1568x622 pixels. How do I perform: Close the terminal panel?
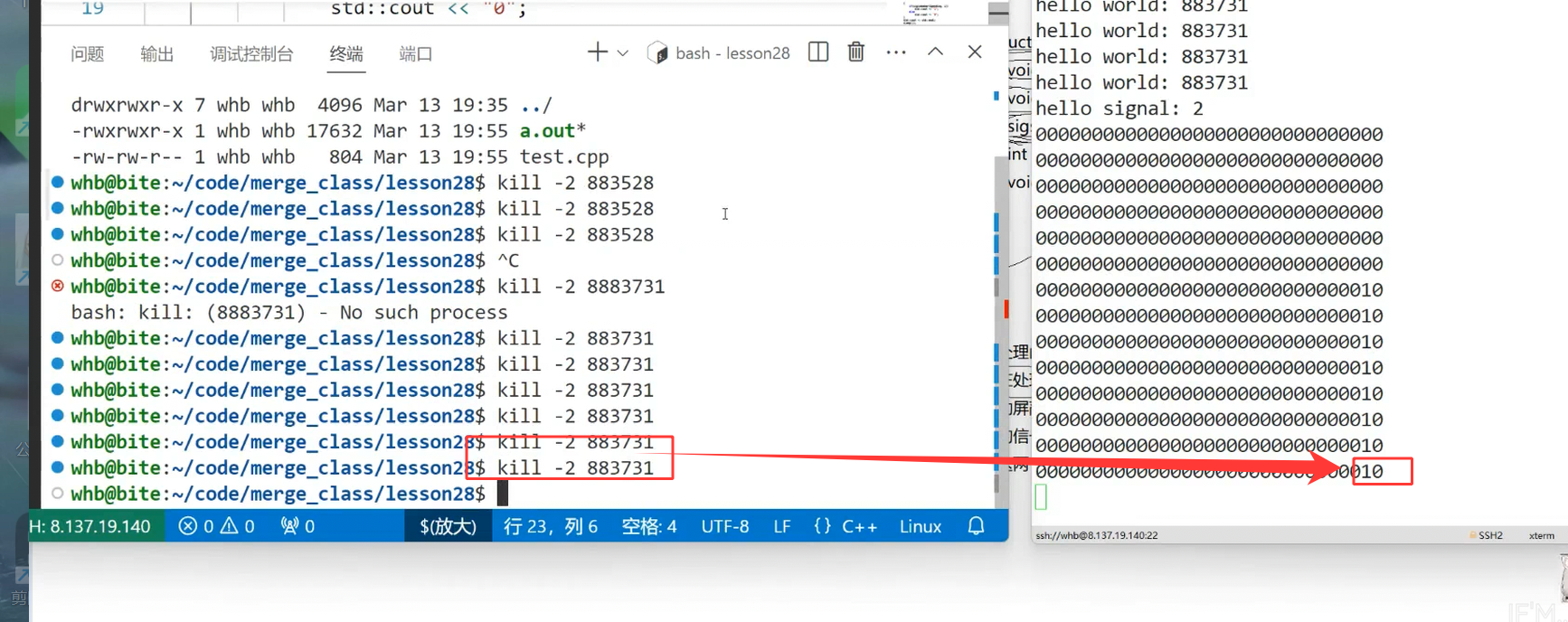(x=975, y=52)
